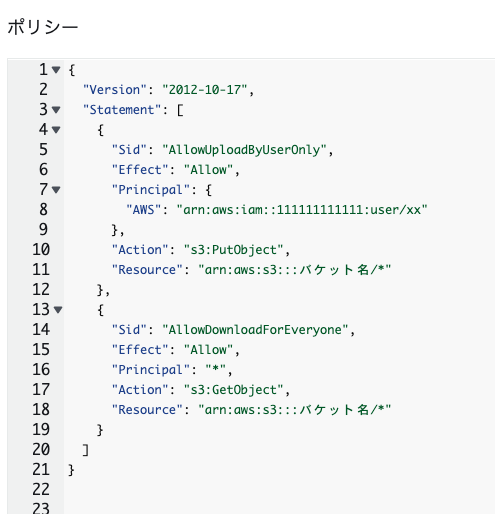Click the Version value "2012-10-17"

(205, 90)
